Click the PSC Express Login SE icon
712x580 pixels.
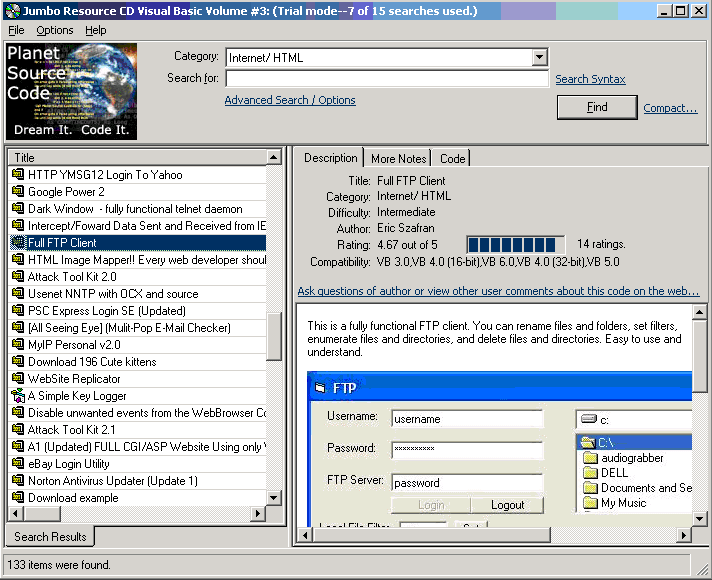coord(18,310)
